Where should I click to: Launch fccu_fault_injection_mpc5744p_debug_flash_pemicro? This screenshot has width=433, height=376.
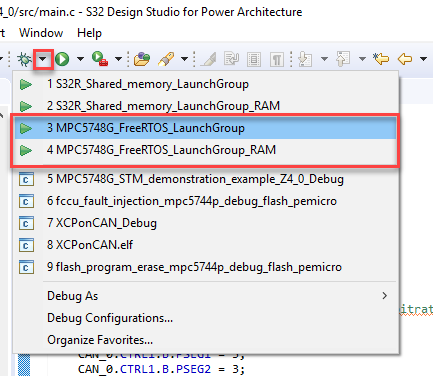[x=206, y=201]
